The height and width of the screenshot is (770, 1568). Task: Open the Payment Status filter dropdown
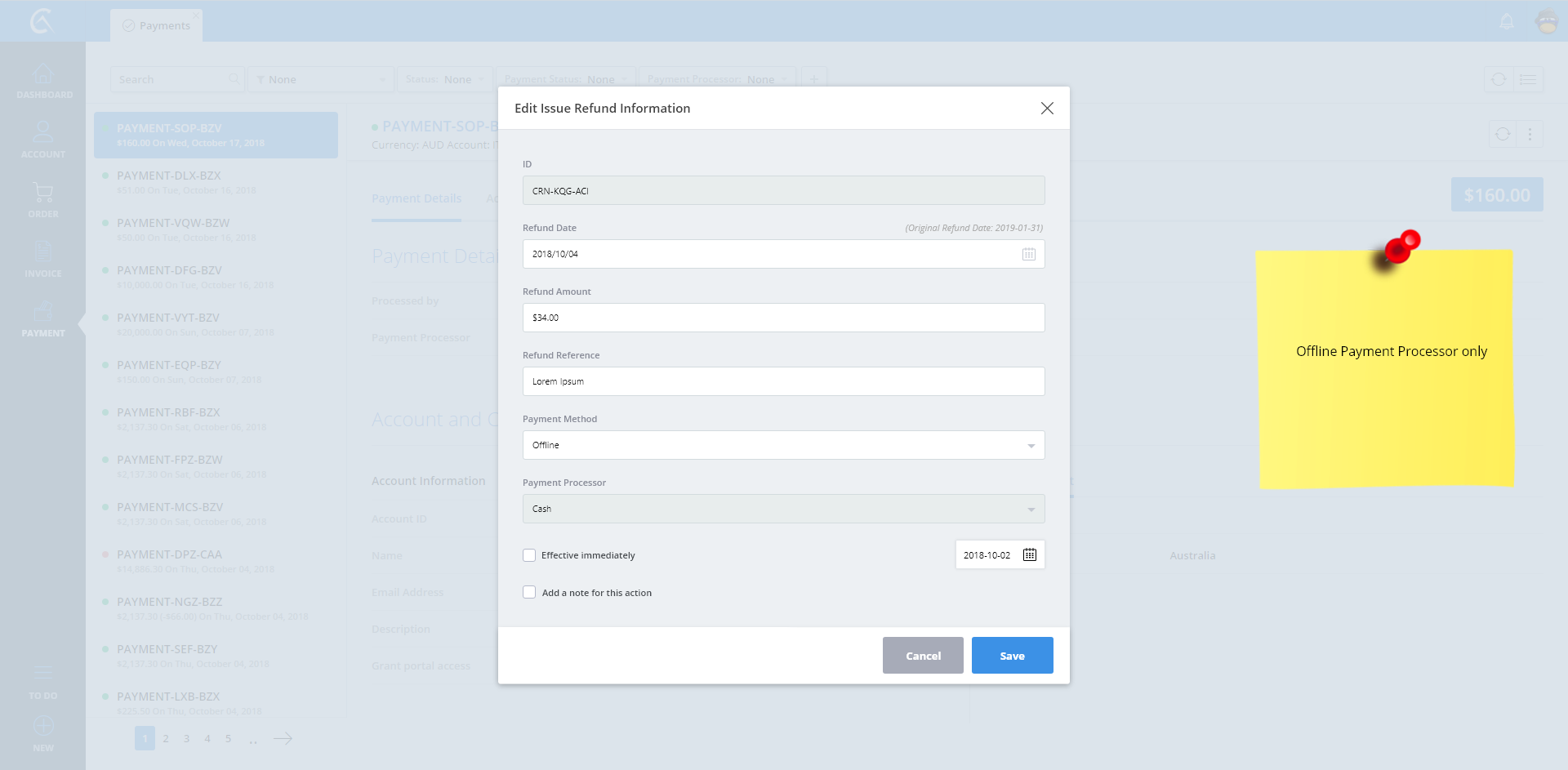point(565,79)
